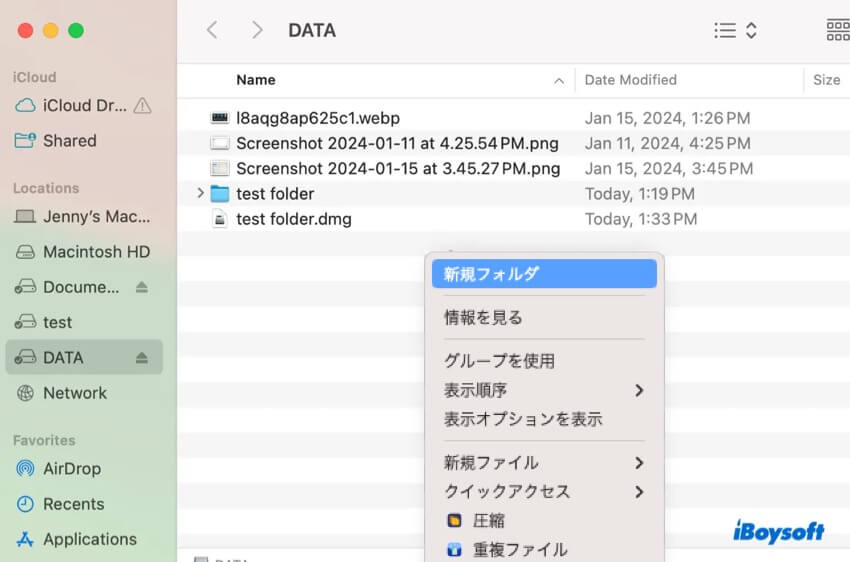Open the list view switcher

click(x=735, y=30)
